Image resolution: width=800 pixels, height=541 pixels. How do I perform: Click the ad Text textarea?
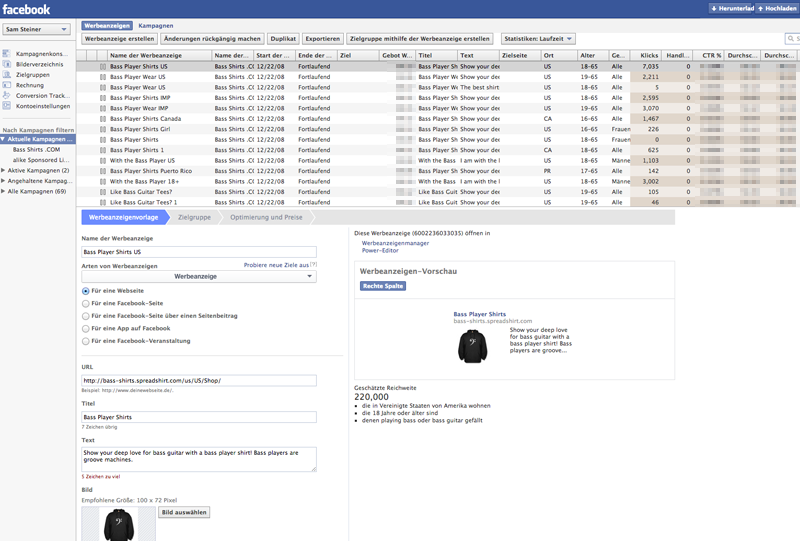pos(199,459)
